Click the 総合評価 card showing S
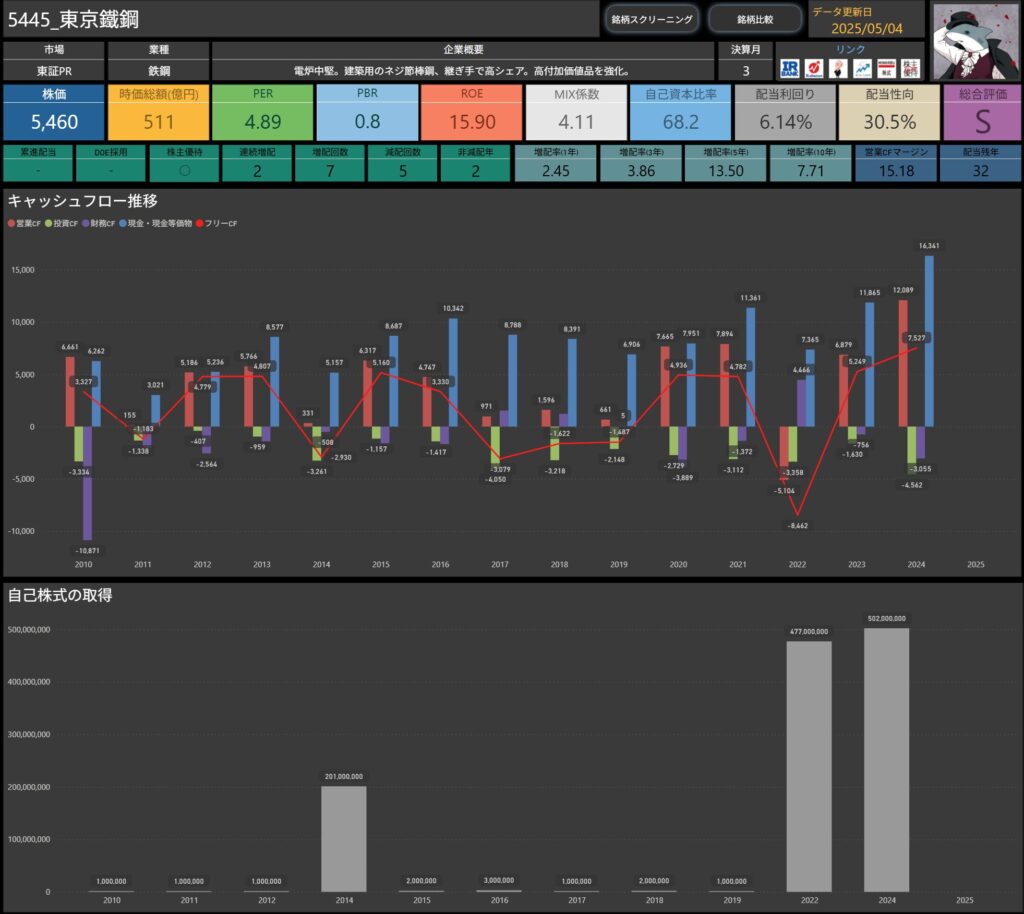1024x914 pixels. (982, 112)
